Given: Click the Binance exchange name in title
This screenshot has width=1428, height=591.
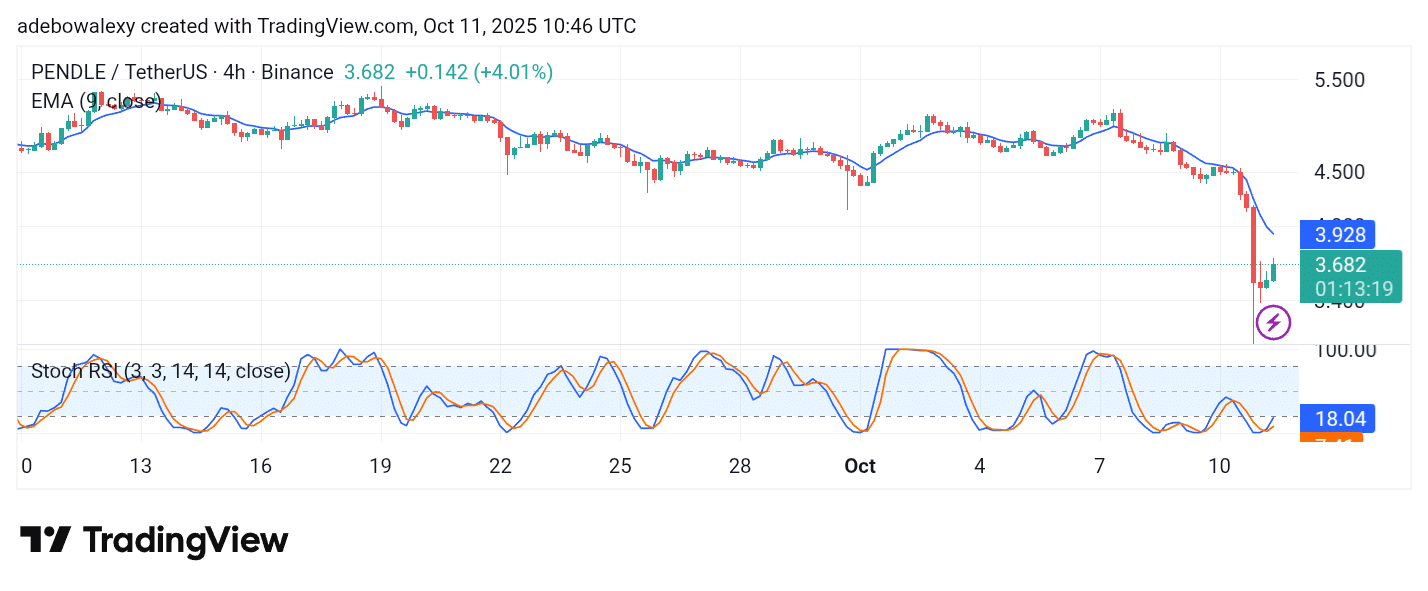Looking at the screenshot, I should click(x=294, y=72).
